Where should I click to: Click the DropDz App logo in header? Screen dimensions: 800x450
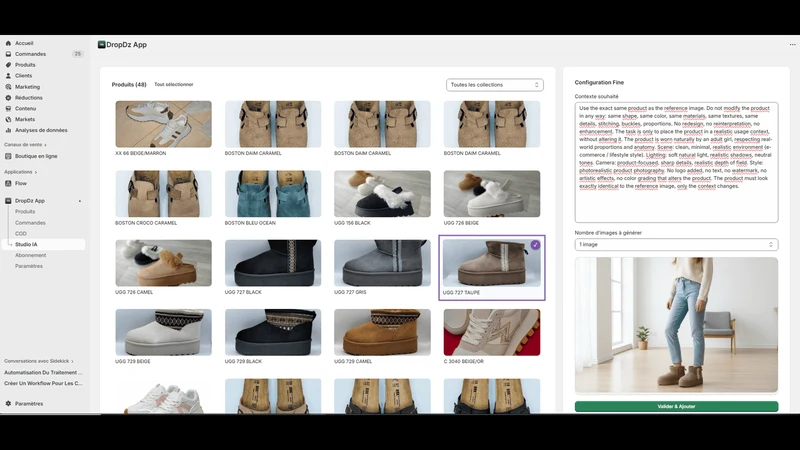(x=102, y=44)
